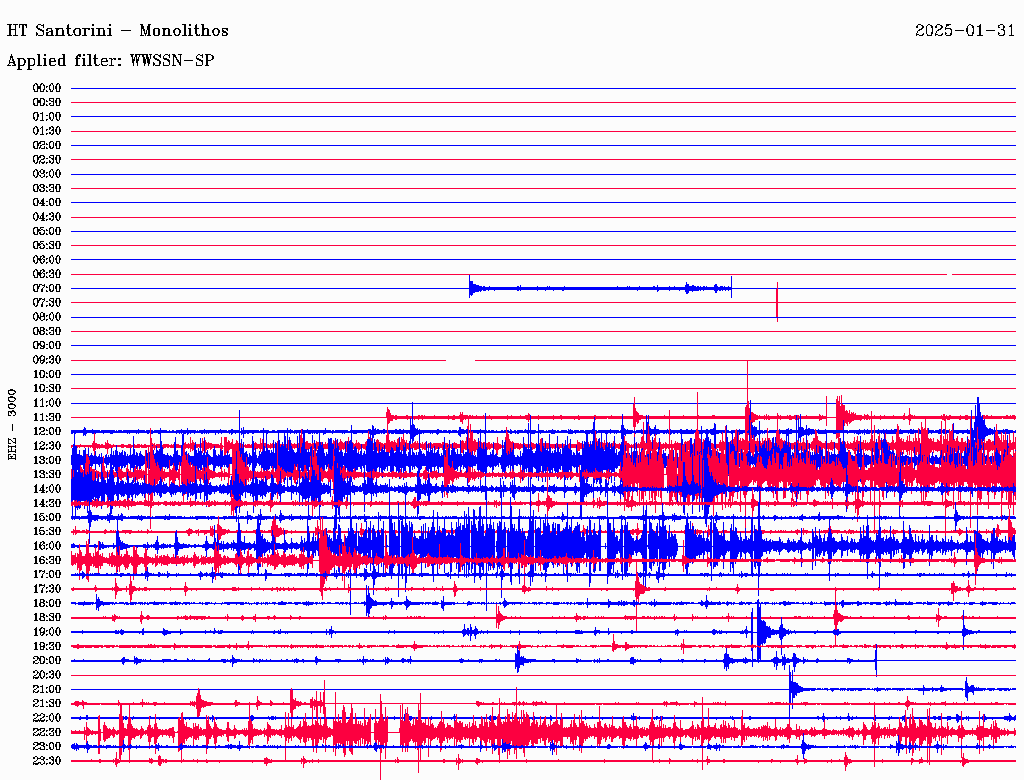Viewport: 1024px width, 780px height.
Task: Click the 07:00 time label
Action: click(x=47, y=289)
